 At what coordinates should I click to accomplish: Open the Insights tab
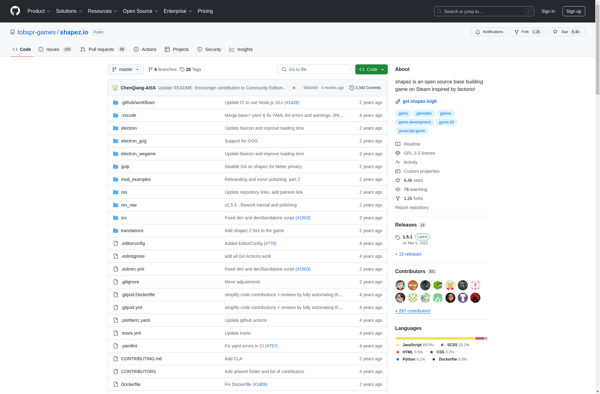[241, 49]
